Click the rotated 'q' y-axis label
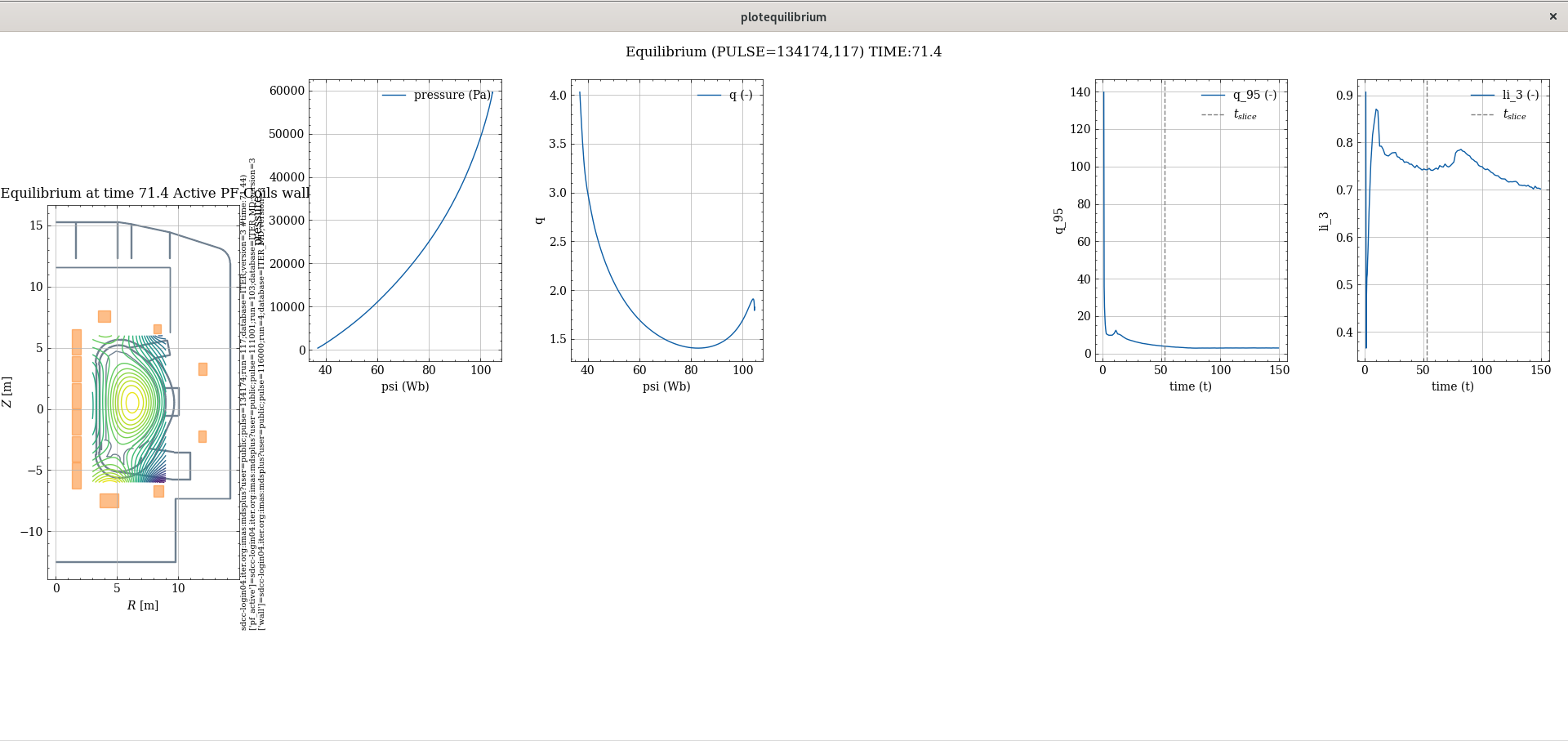 pos(539,221)
